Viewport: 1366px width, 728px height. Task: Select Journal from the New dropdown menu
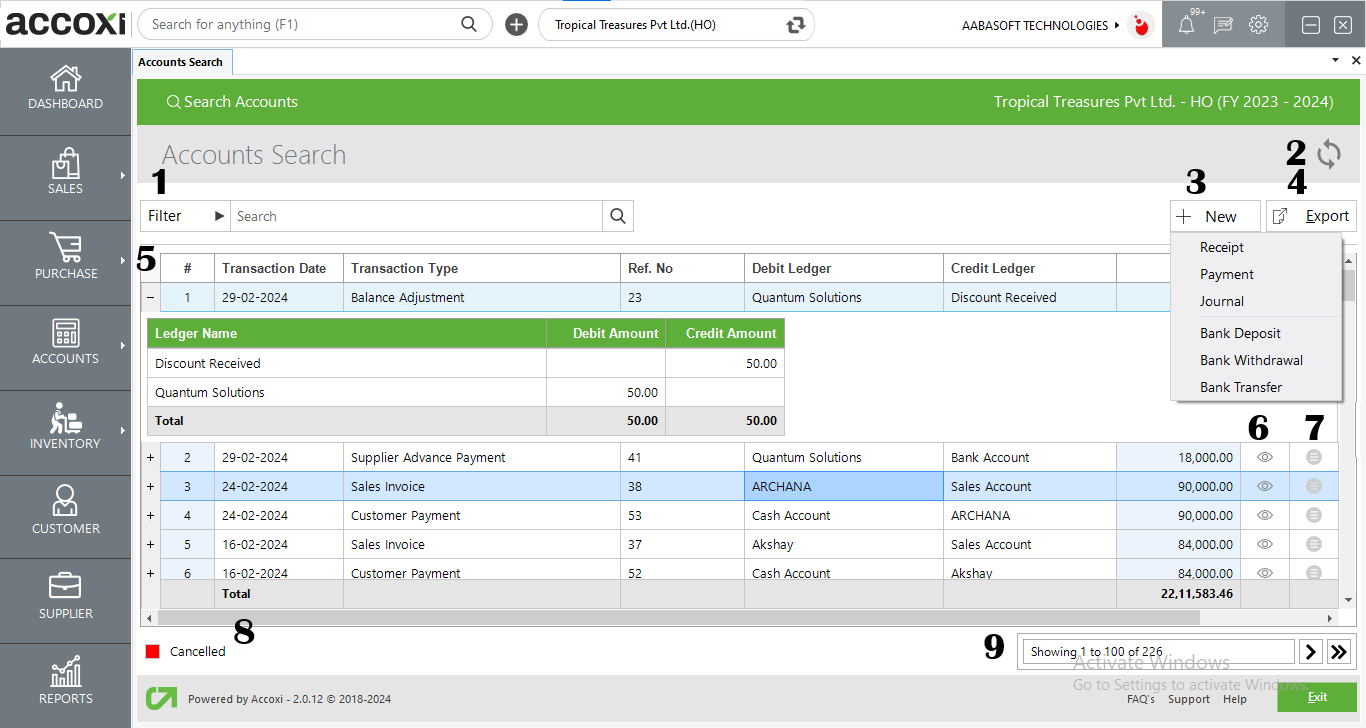tap(1222, 301)
